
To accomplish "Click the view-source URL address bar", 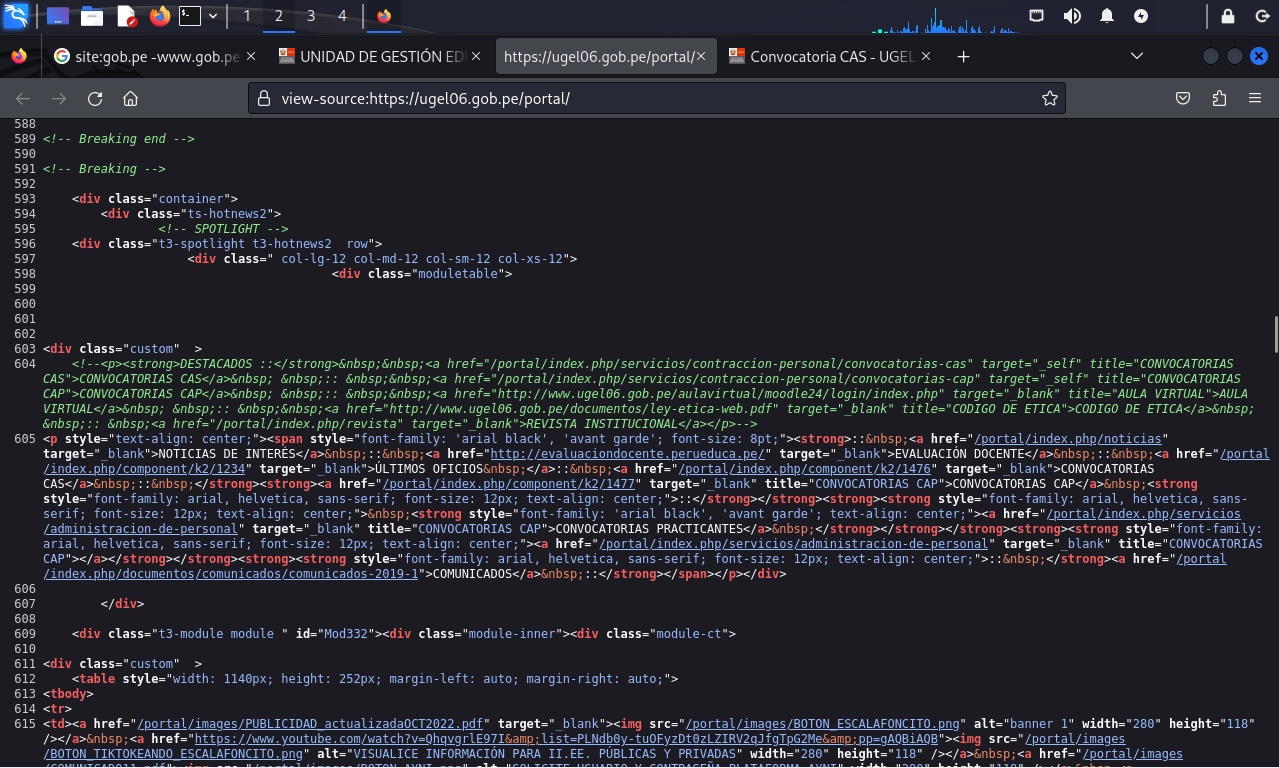I will click(x=640, y=98).
